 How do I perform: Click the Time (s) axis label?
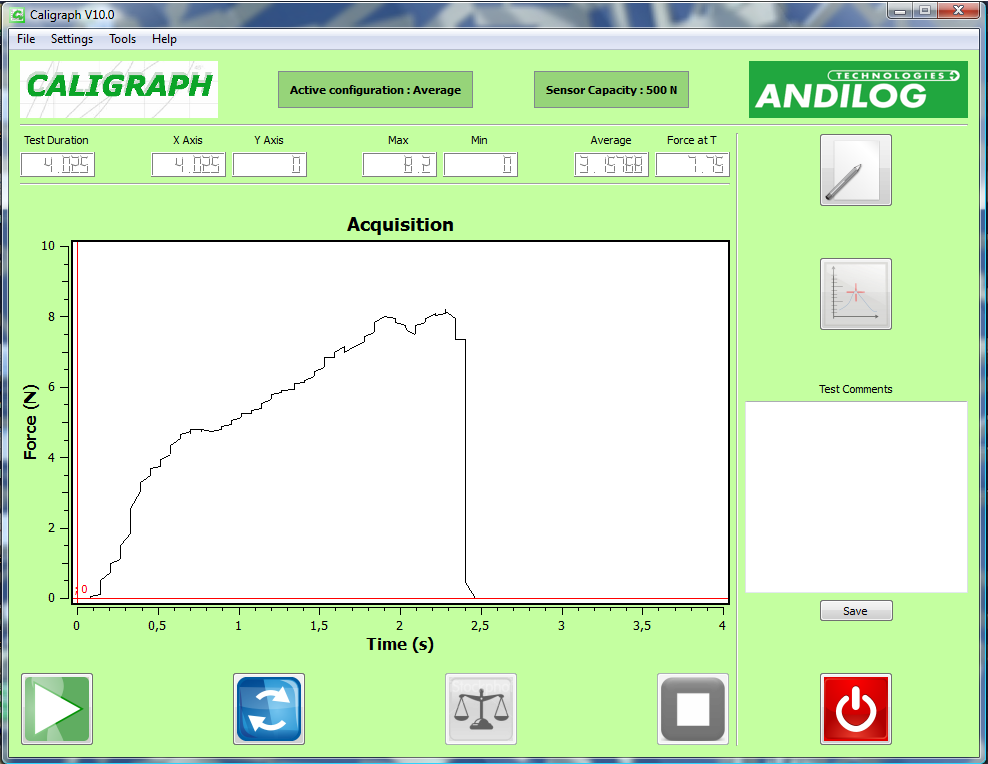tap(400, 644)
